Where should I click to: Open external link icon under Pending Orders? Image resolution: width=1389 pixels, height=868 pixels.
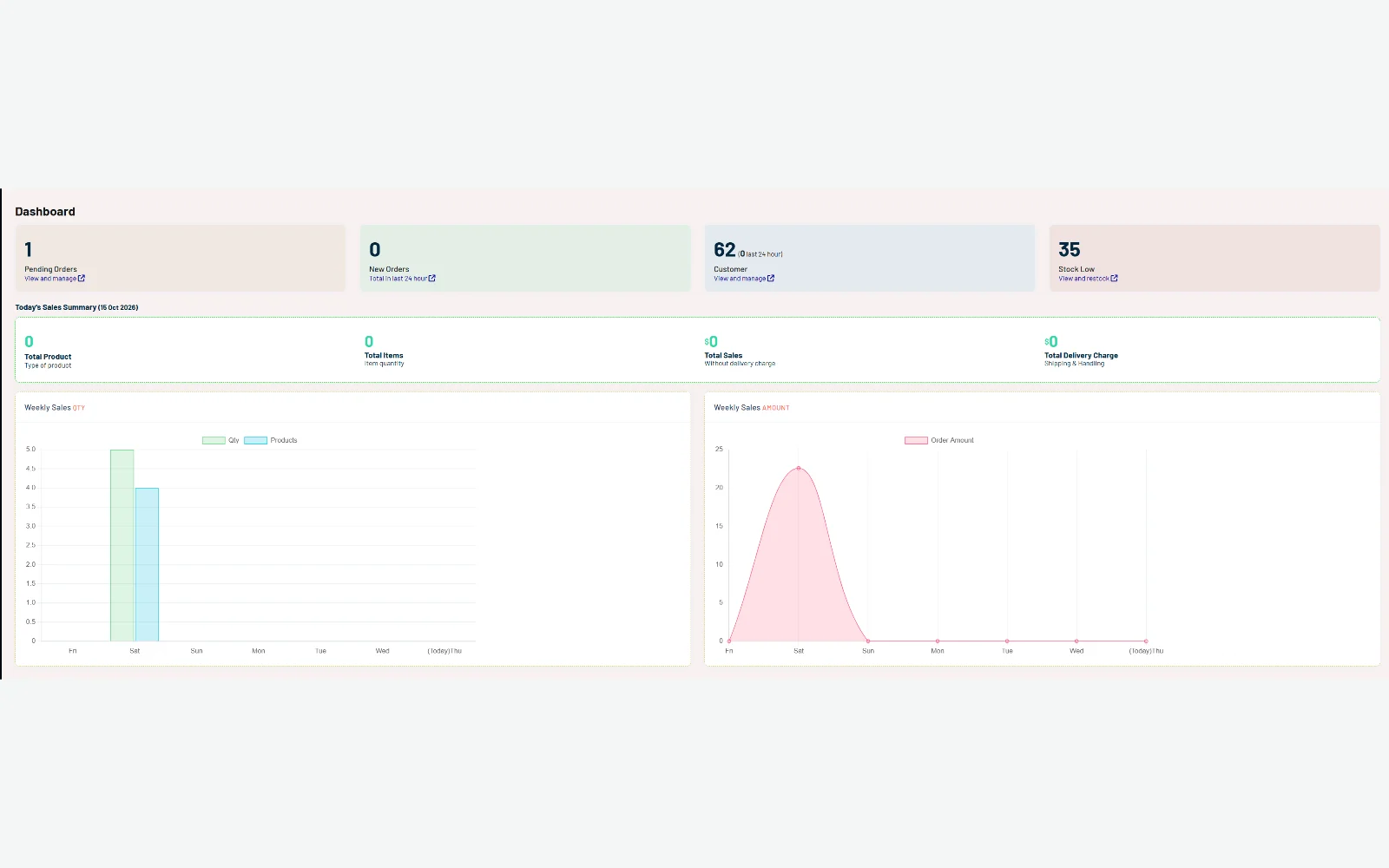(x=82, y=279)
